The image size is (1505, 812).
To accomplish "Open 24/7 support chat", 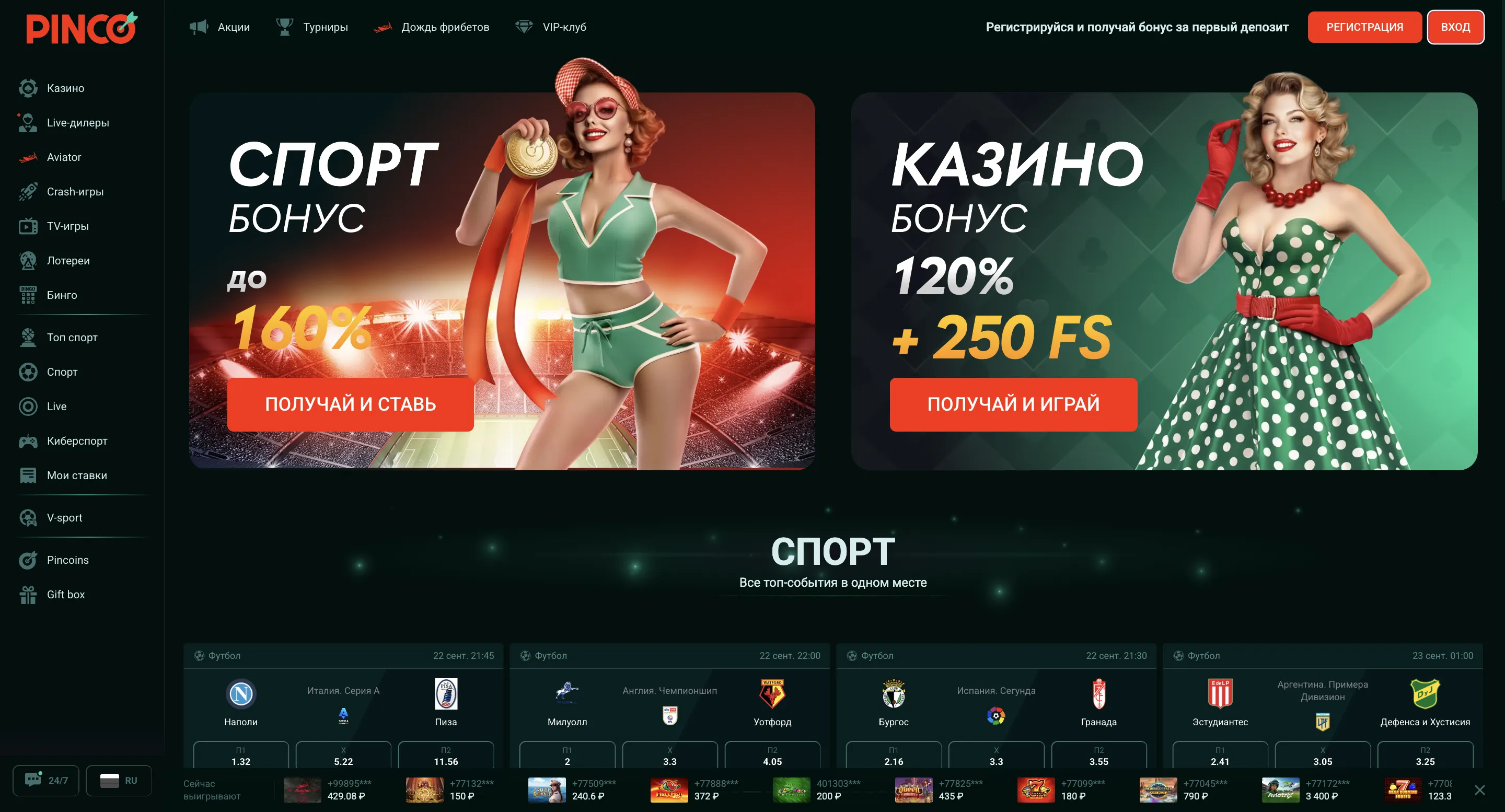I will 46,781.
